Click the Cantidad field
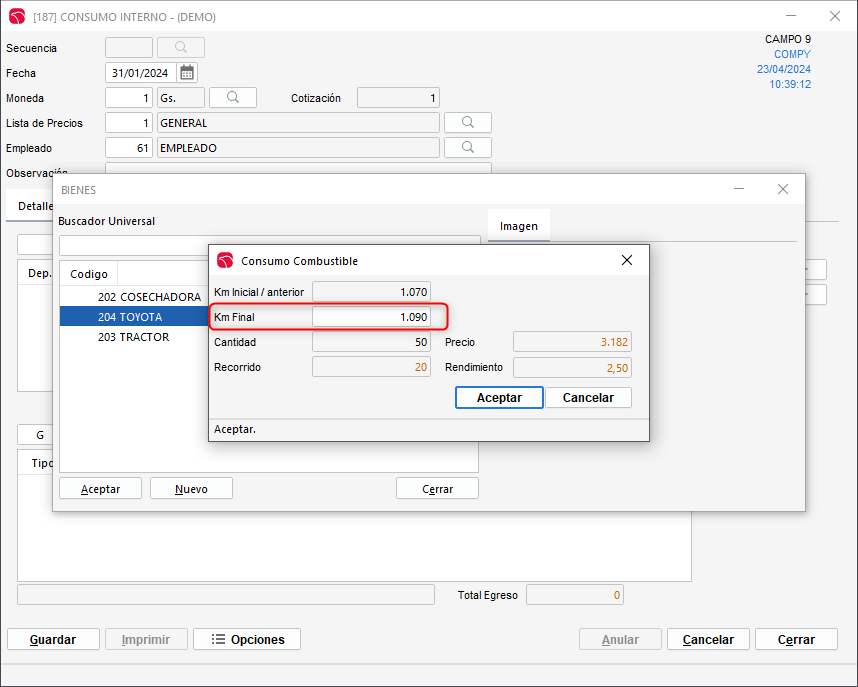The width and height of the screenshot is (858, 687). click(x=371, y=342)
